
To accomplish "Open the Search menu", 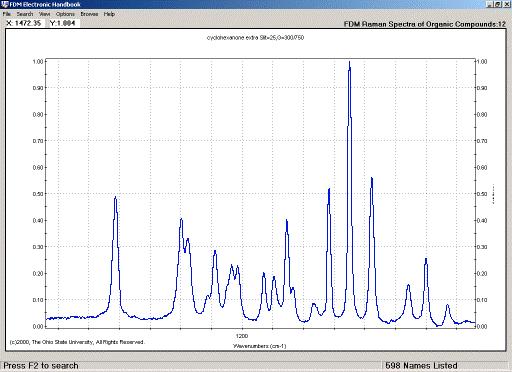I will tap(25, 14).
